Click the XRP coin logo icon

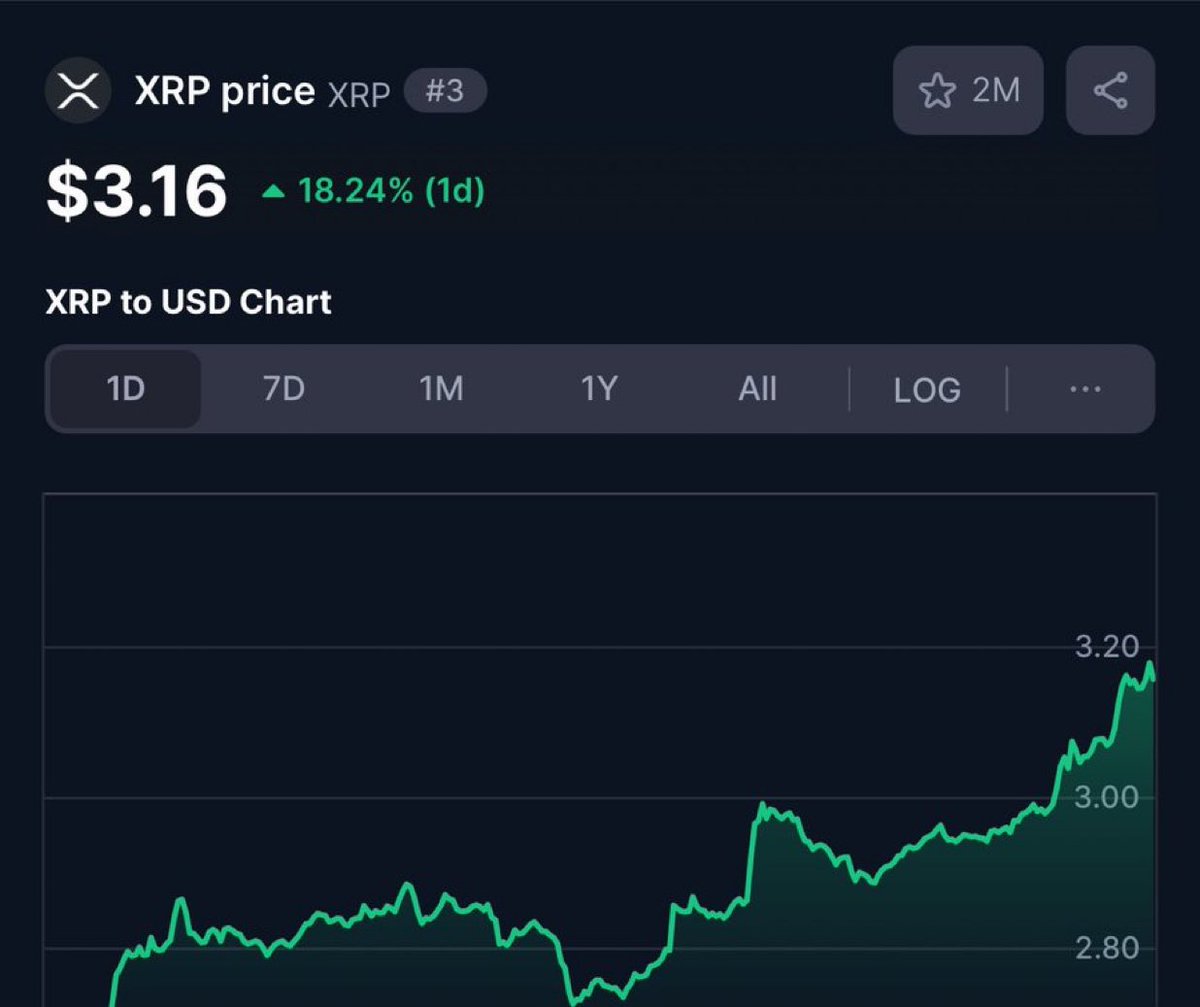(x=78, y=91)
